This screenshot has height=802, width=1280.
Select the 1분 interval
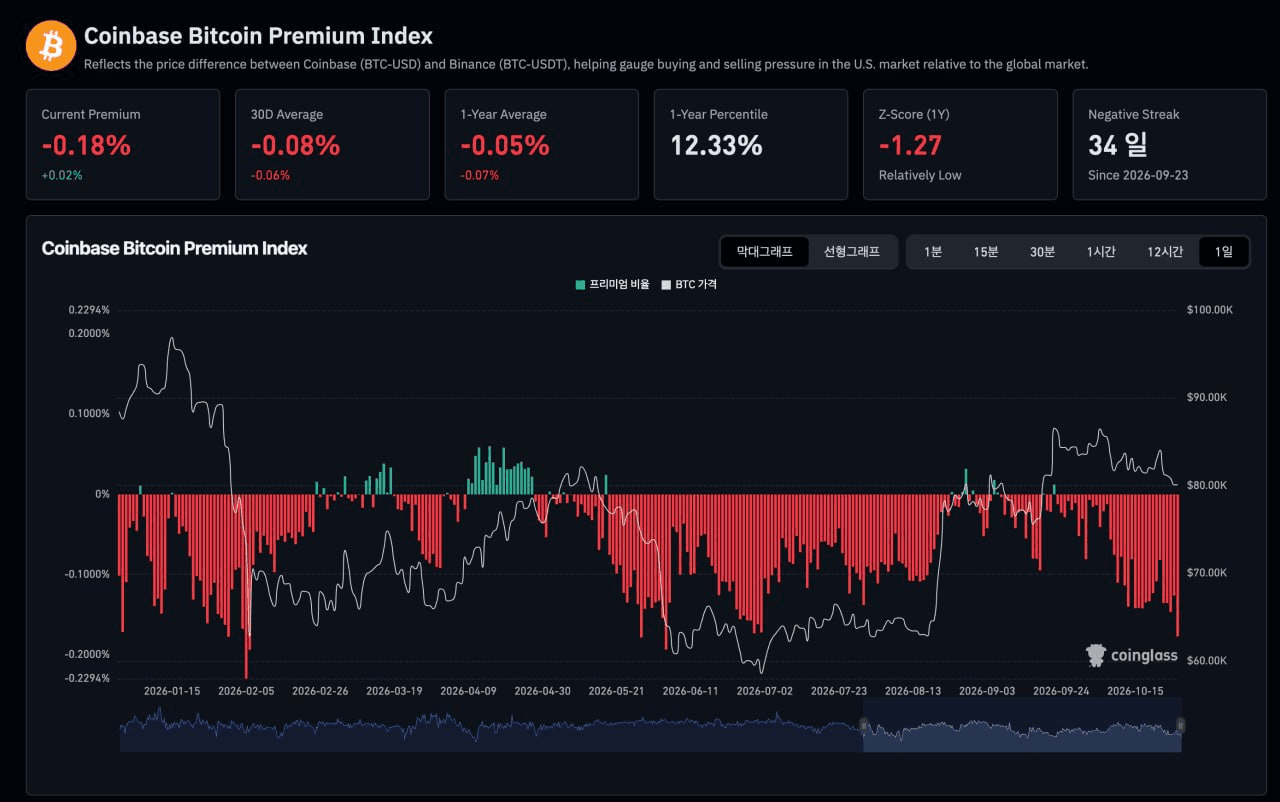[932, 252]
